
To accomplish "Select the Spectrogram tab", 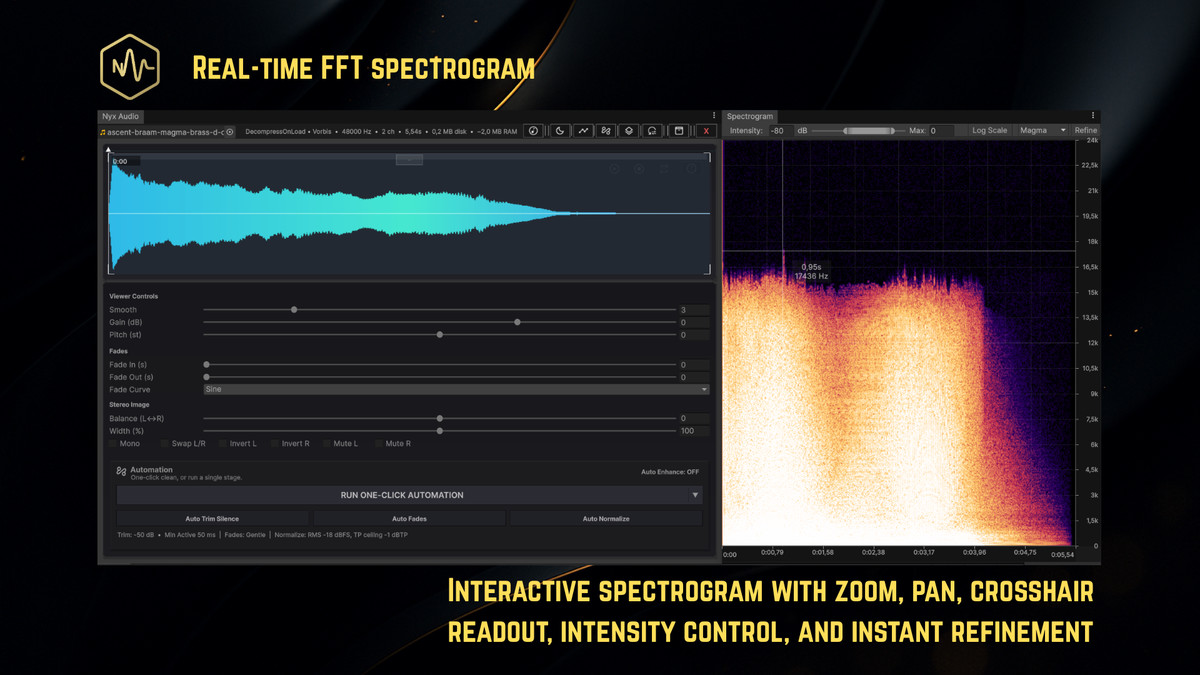I will click(750, 116).
